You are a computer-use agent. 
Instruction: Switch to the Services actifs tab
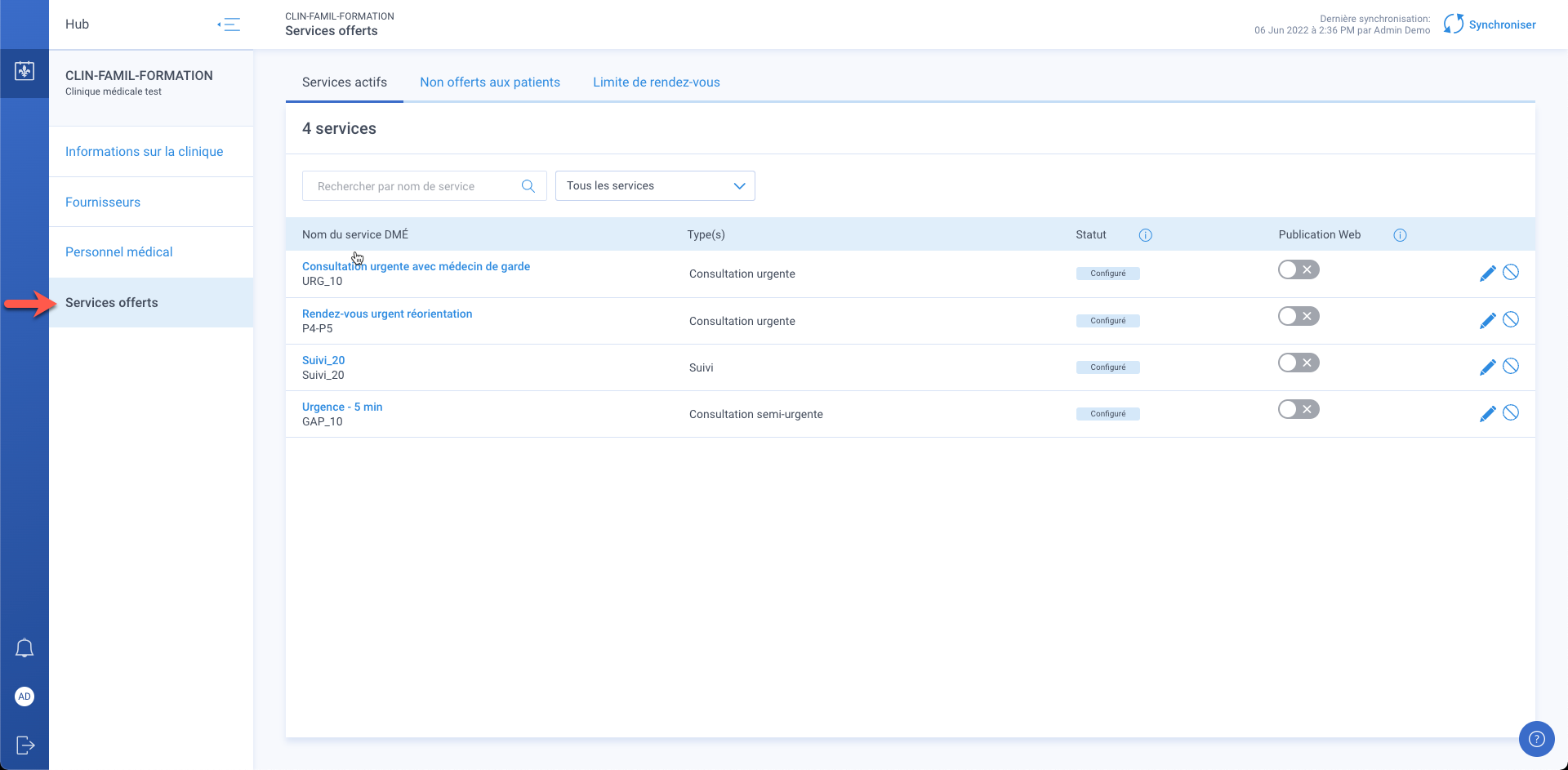pyautogui.click(x=345, y=82)
